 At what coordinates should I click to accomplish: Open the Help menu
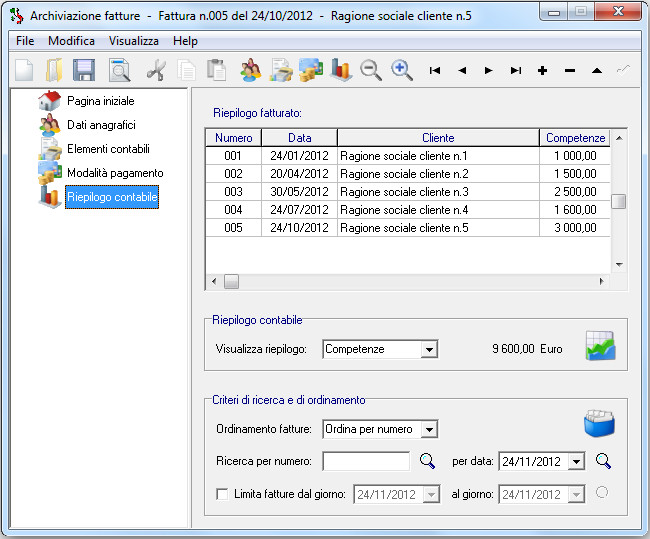tap(185, 41)
